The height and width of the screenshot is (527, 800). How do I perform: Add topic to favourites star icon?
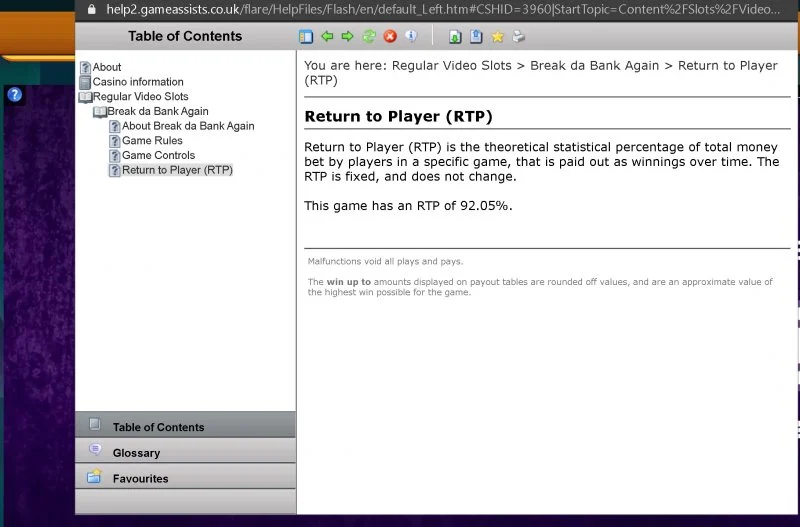click(x=497, y=37)
